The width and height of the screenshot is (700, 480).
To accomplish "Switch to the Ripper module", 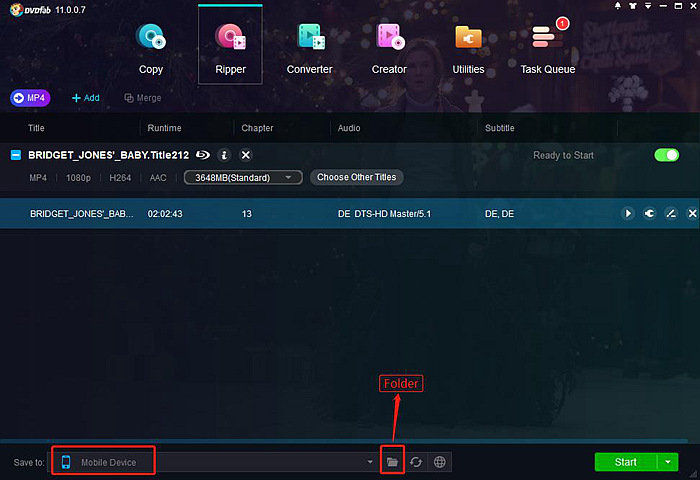I will point(230,45).
